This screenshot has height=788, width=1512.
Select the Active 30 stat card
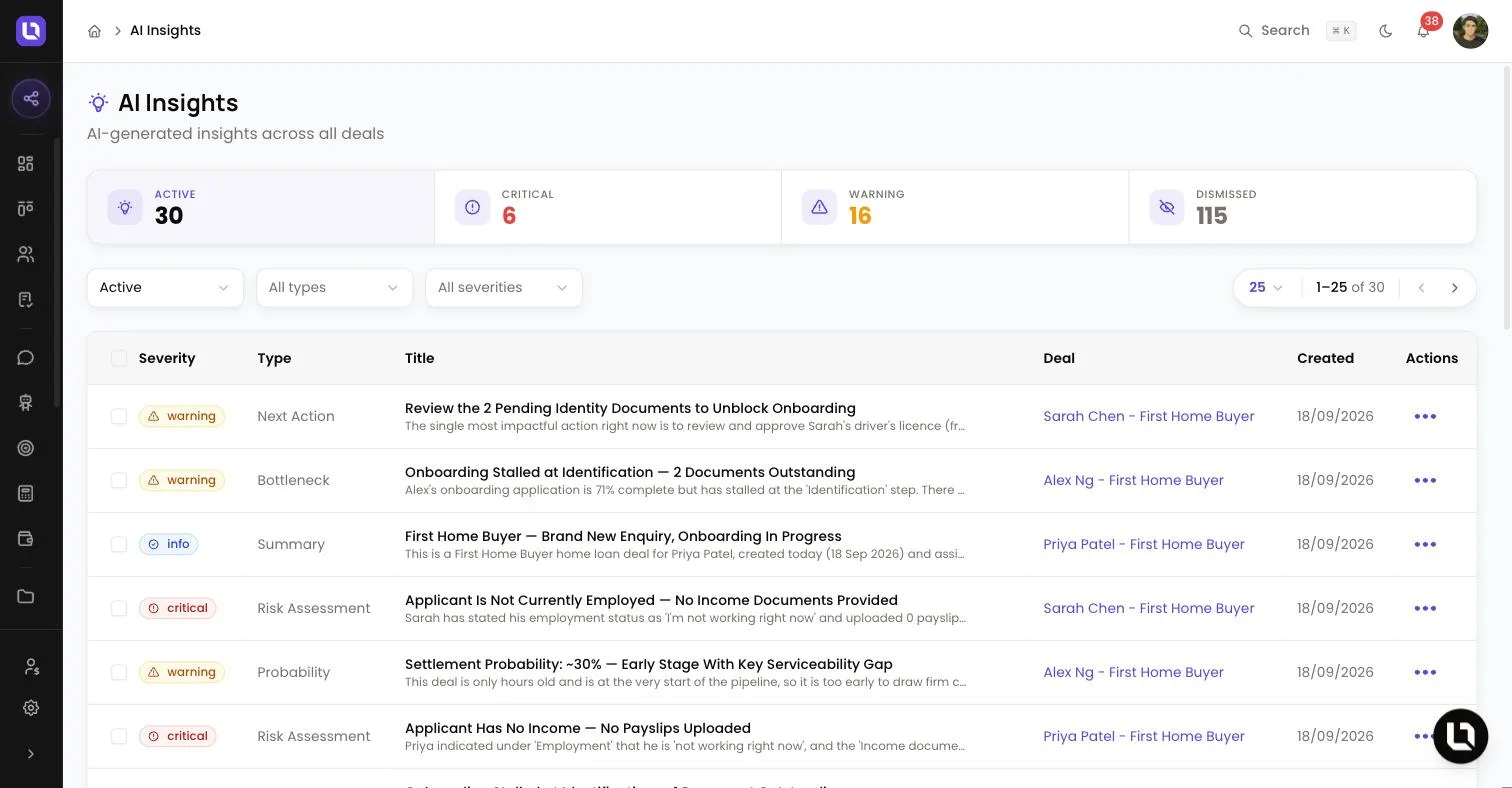tap(261, 207)
